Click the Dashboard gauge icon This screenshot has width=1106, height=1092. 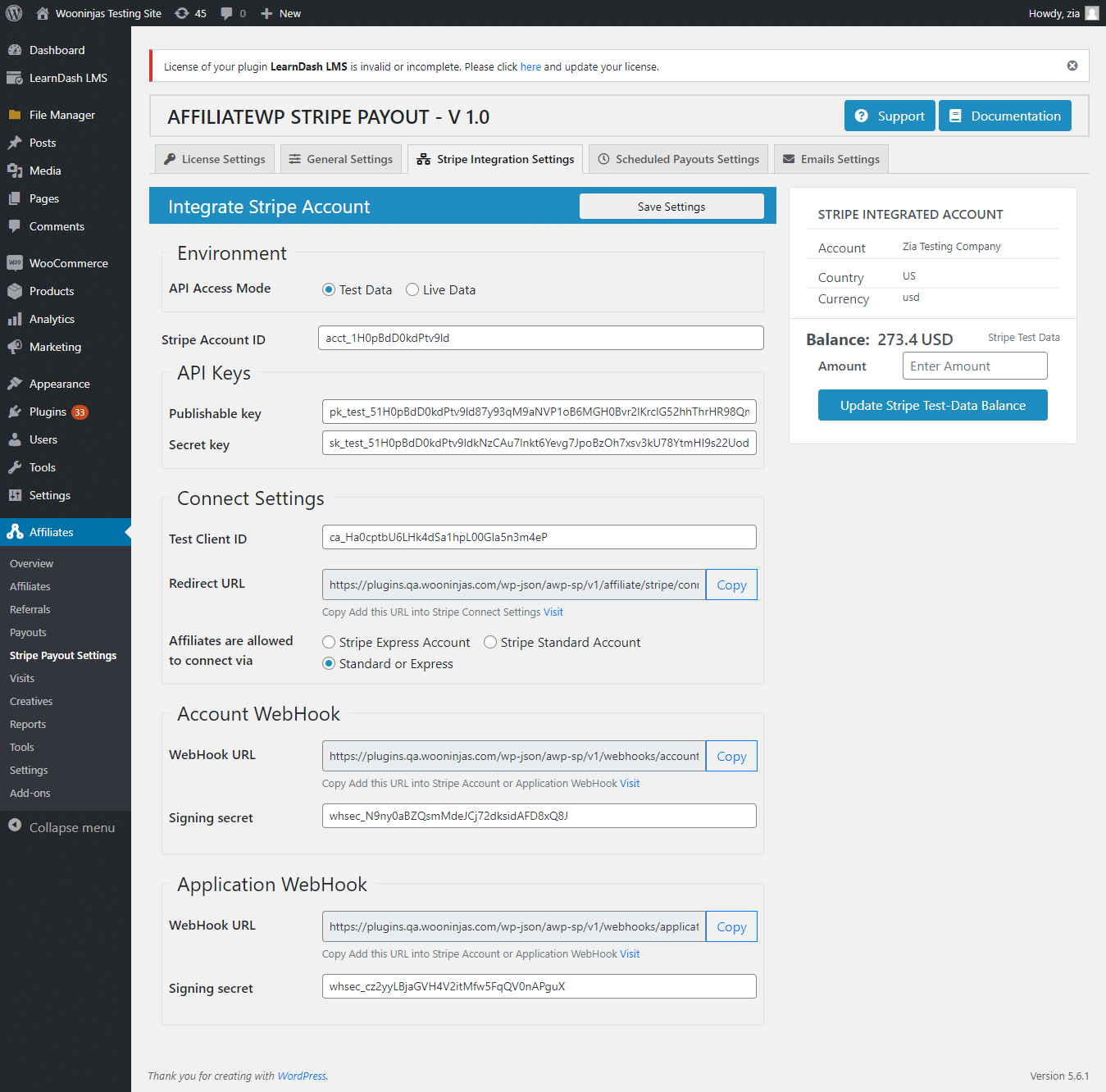pos(15,50)
